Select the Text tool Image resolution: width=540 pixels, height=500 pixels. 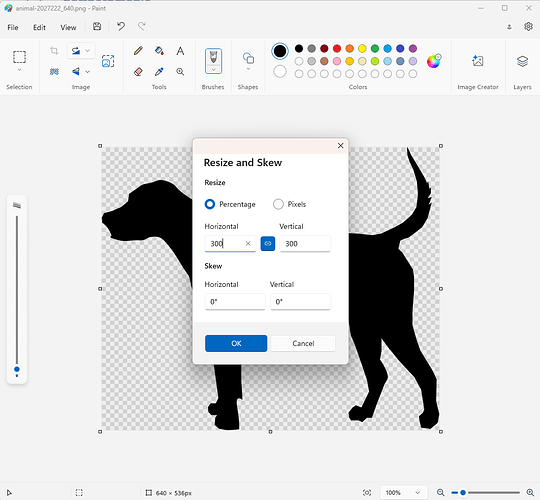coord(180,51)
